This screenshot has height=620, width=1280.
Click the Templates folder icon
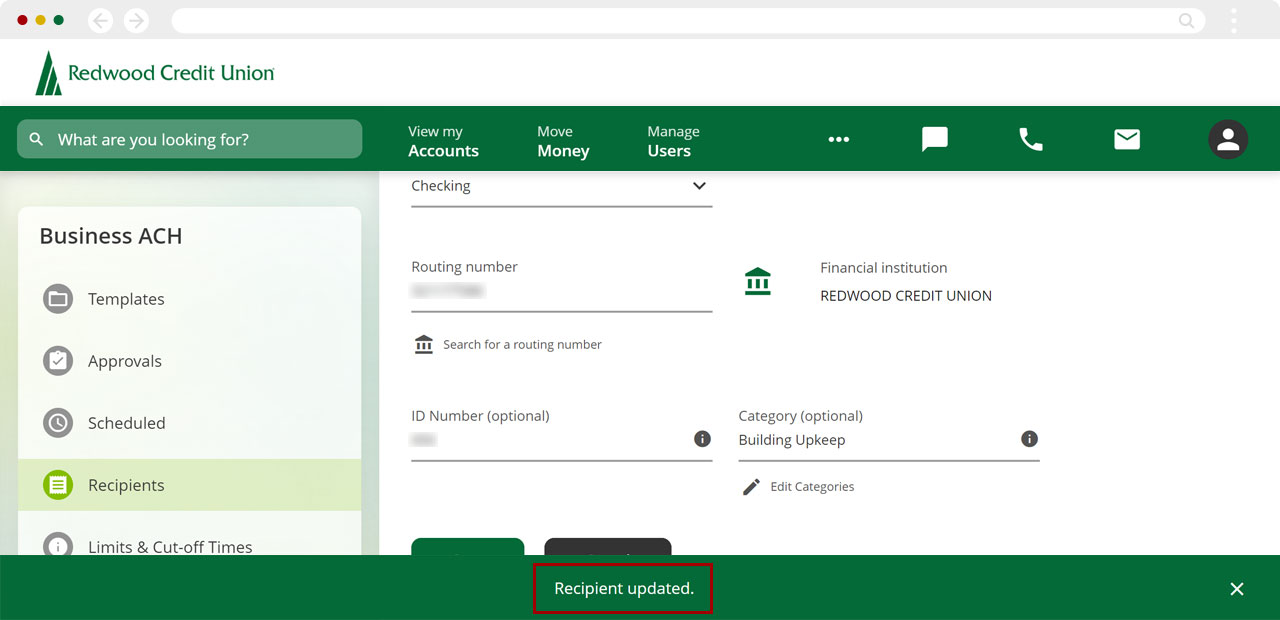58,299
